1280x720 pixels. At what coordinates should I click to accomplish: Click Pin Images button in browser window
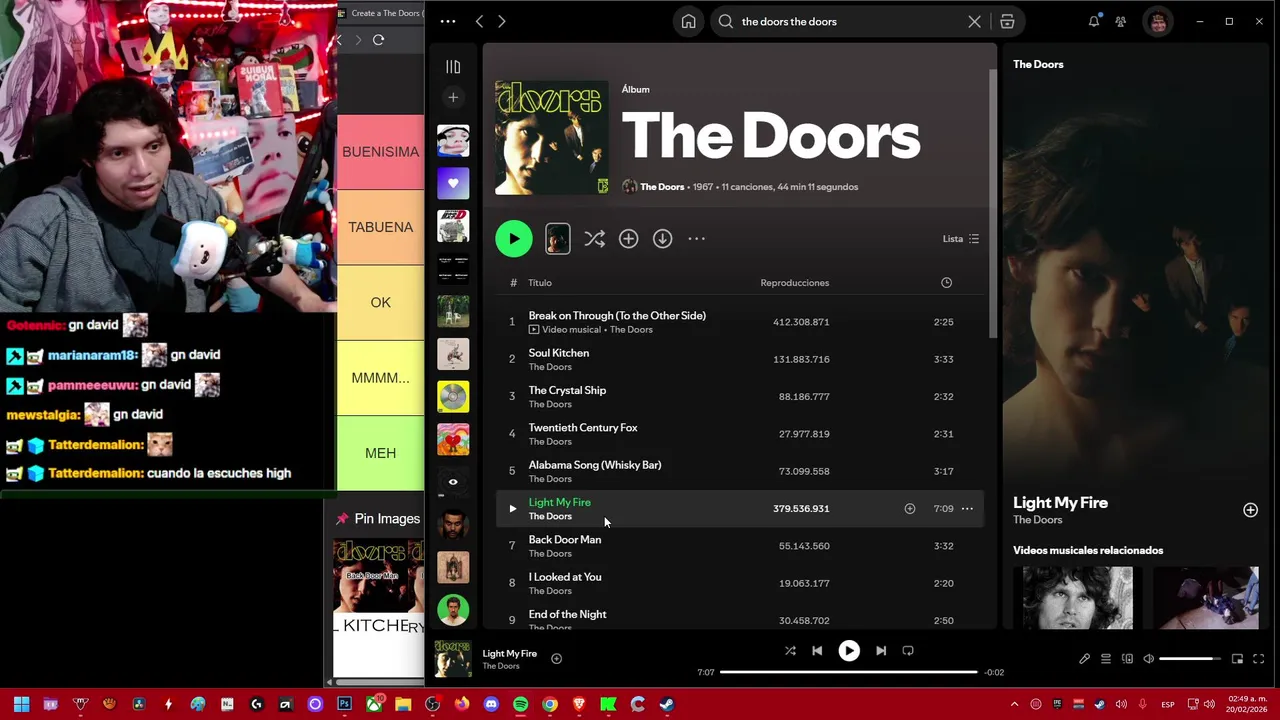tap(378, 519)
